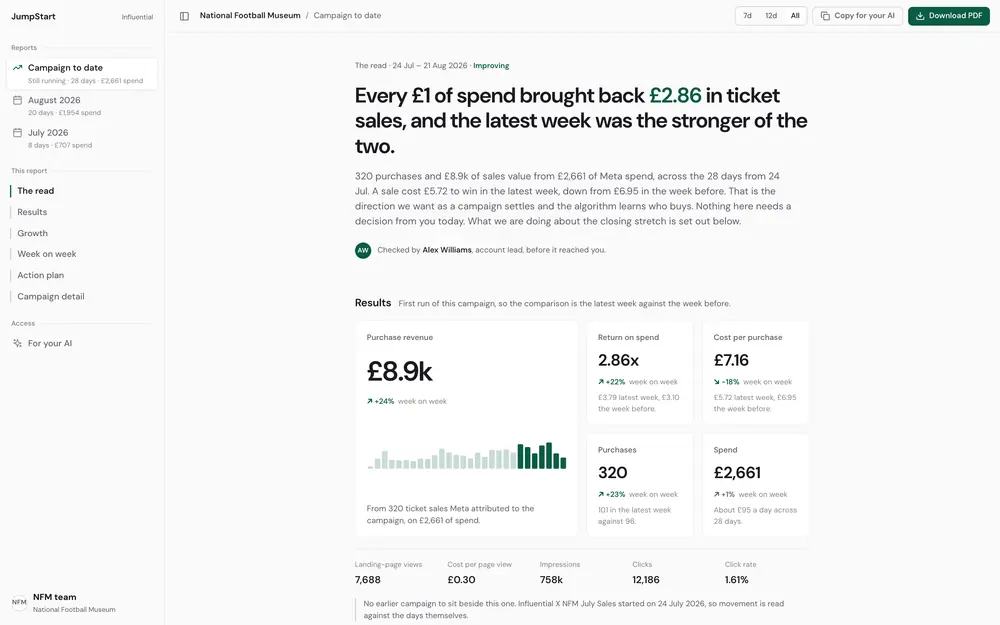
Task: Jump to the Growth section
Action: 33,233
